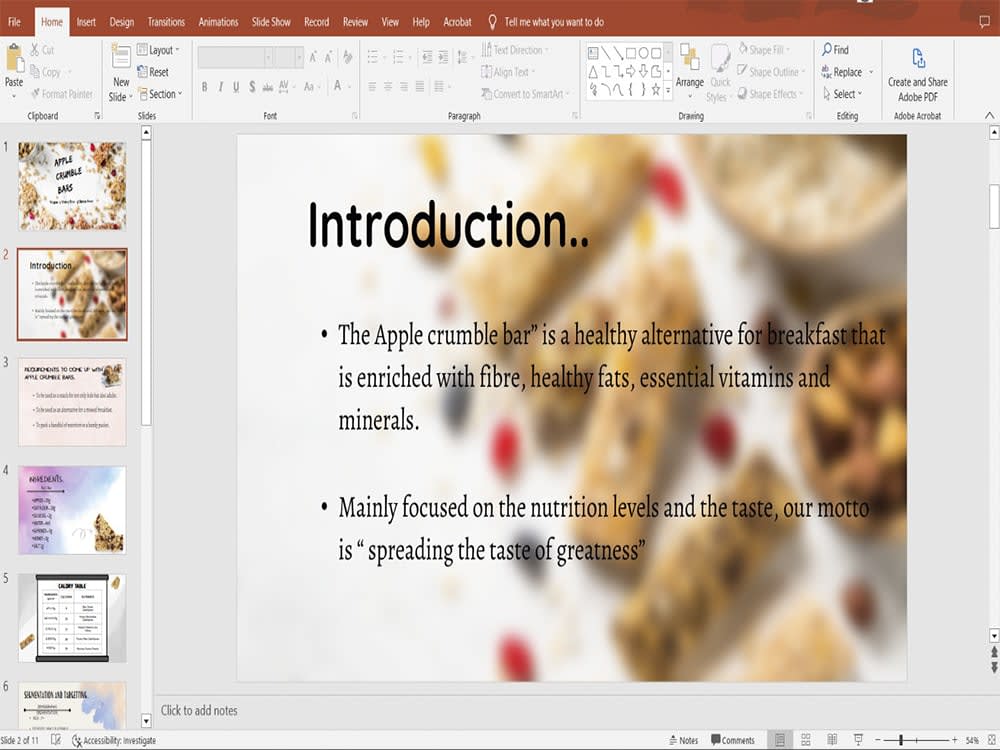
Task: Click the Find magnifier
Action: pyautogui.click(x=836, y=50)
